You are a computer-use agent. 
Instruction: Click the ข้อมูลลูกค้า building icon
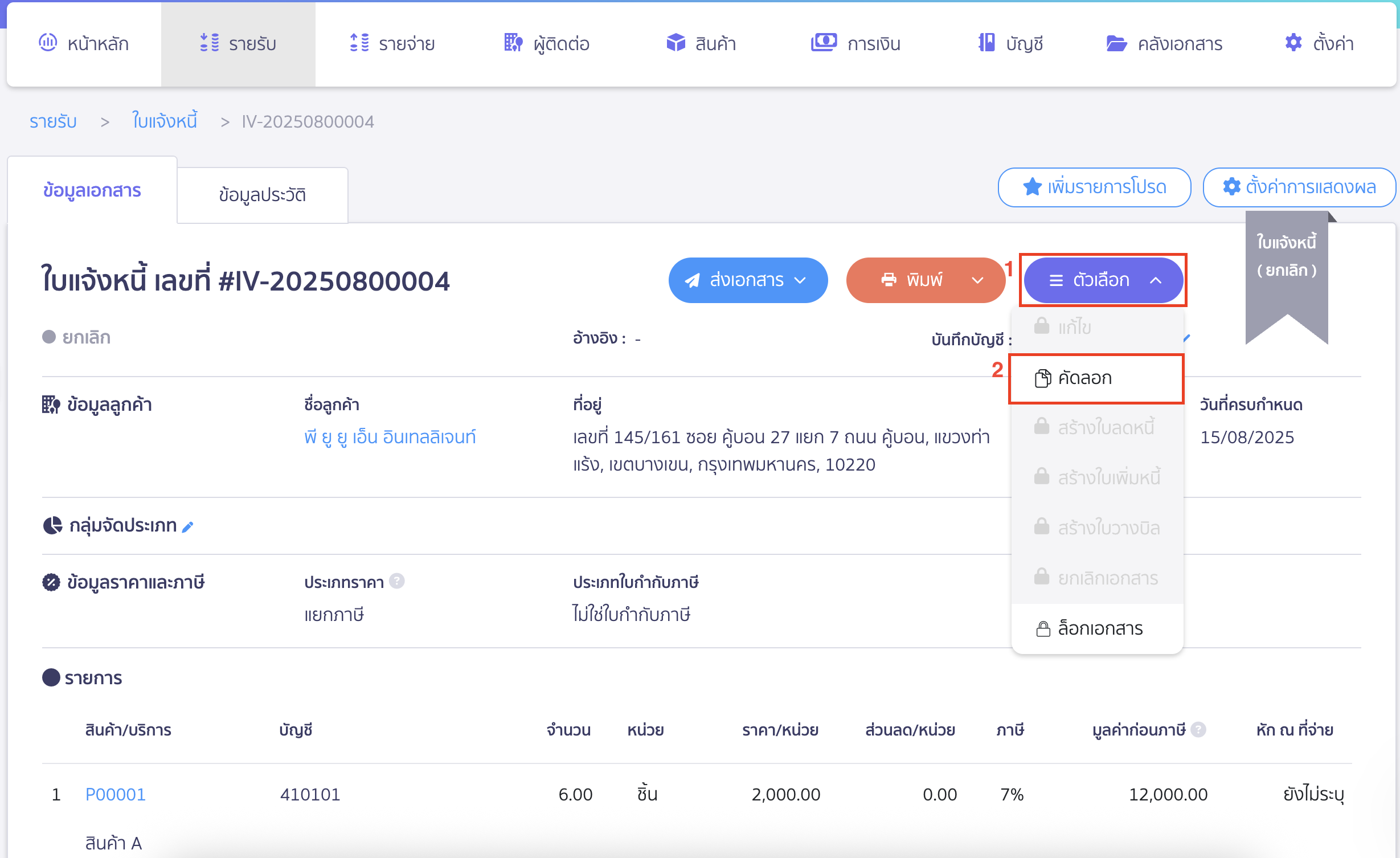pos(51,405)
